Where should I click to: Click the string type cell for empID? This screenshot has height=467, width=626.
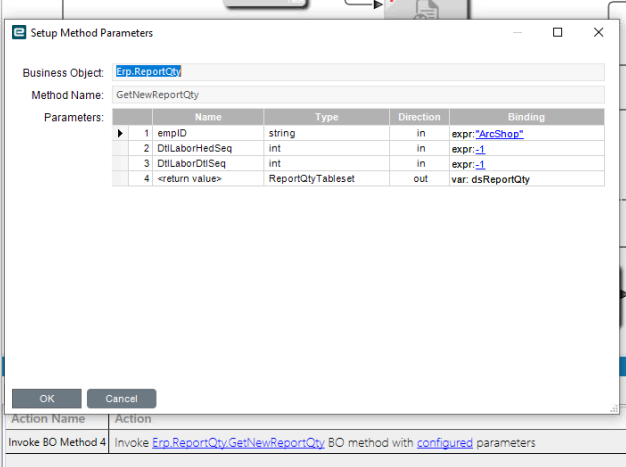click(327, 133)
